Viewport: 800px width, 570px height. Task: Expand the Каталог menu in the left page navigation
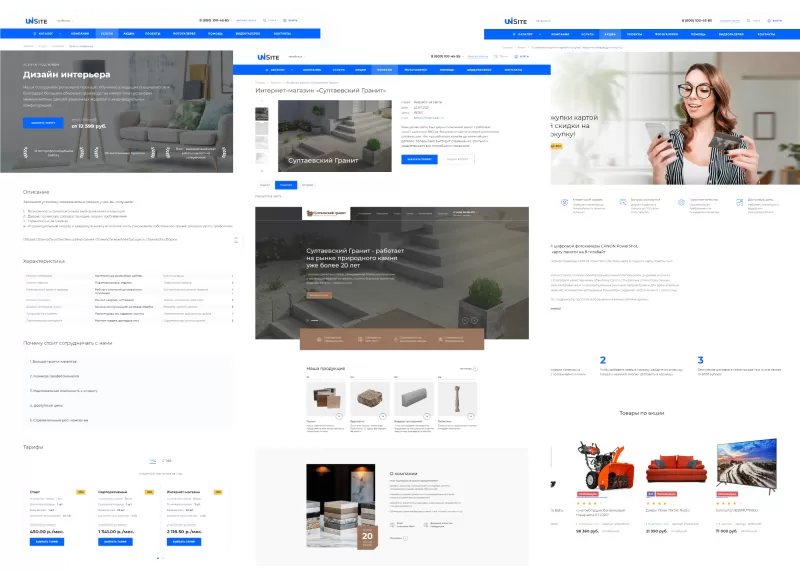point(46,34)
